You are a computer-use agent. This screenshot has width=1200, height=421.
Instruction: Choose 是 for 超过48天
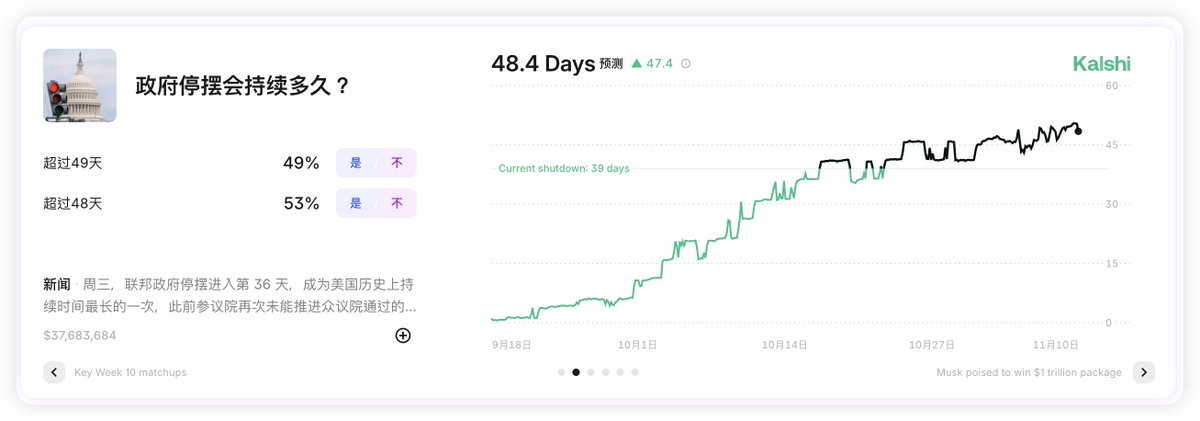pyautogui.click(x=355, y=204)
